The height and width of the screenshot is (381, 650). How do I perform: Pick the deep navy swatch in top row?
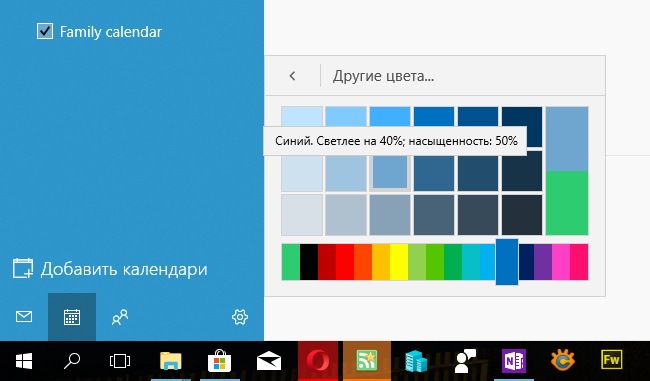(522, 117)
